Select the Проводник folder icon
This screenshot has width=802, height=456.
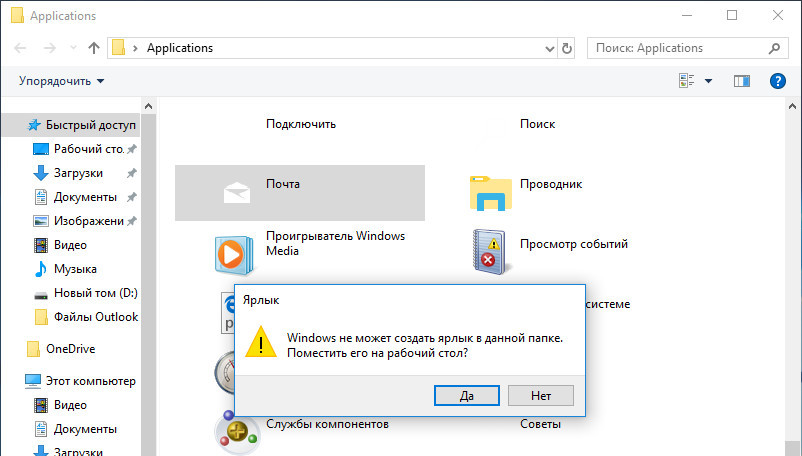(x=491, y=193)
